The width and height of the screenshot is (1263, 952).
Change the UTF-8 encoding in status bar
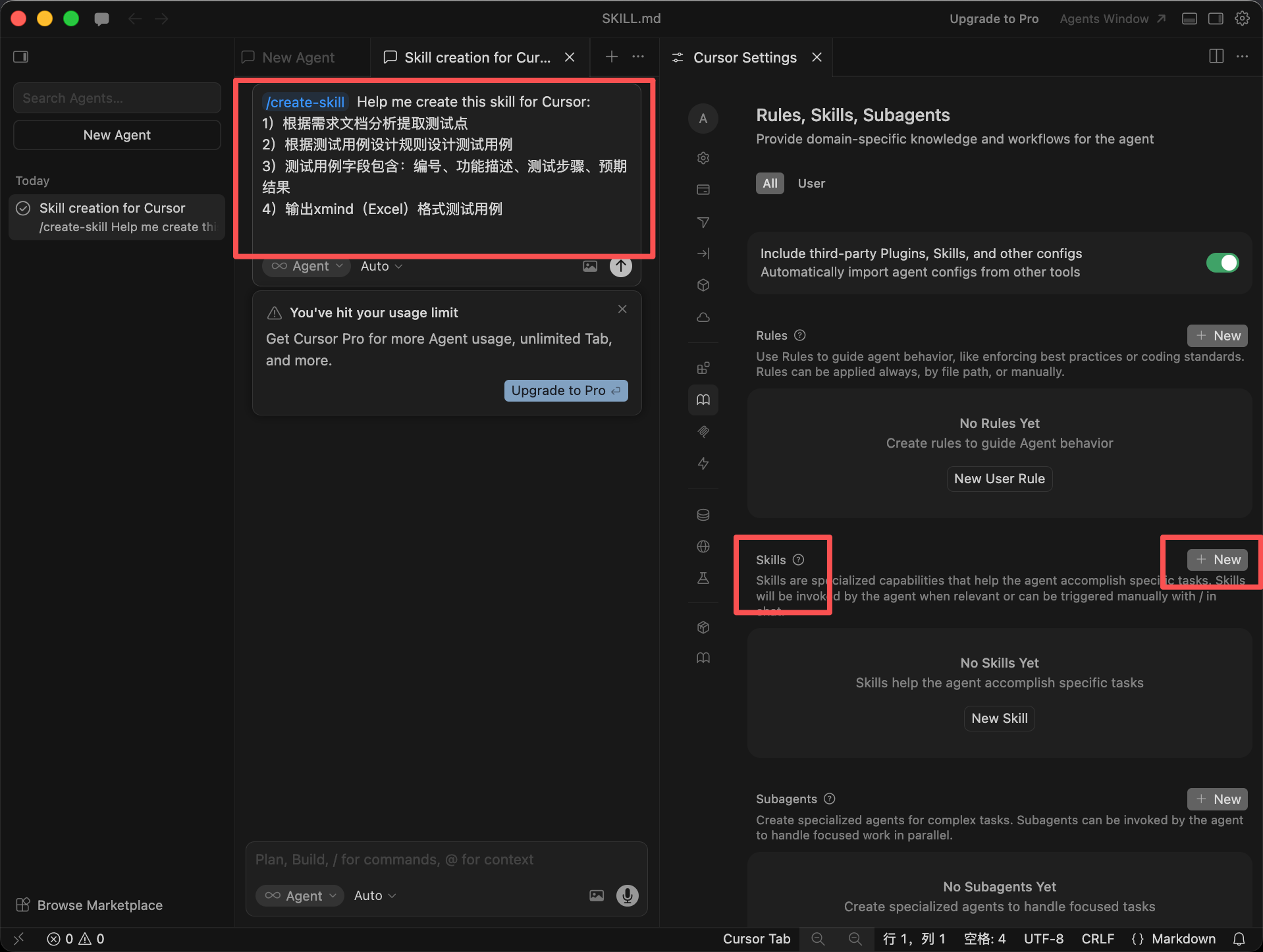click(1044, 939)
